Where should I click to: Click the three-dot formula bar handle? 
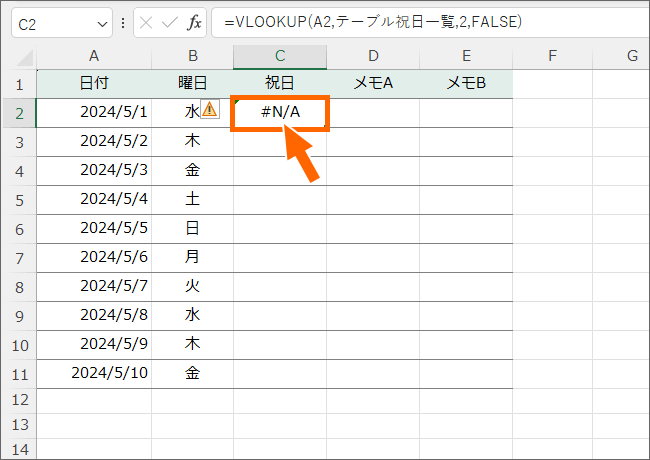click(x=123, y=23)
